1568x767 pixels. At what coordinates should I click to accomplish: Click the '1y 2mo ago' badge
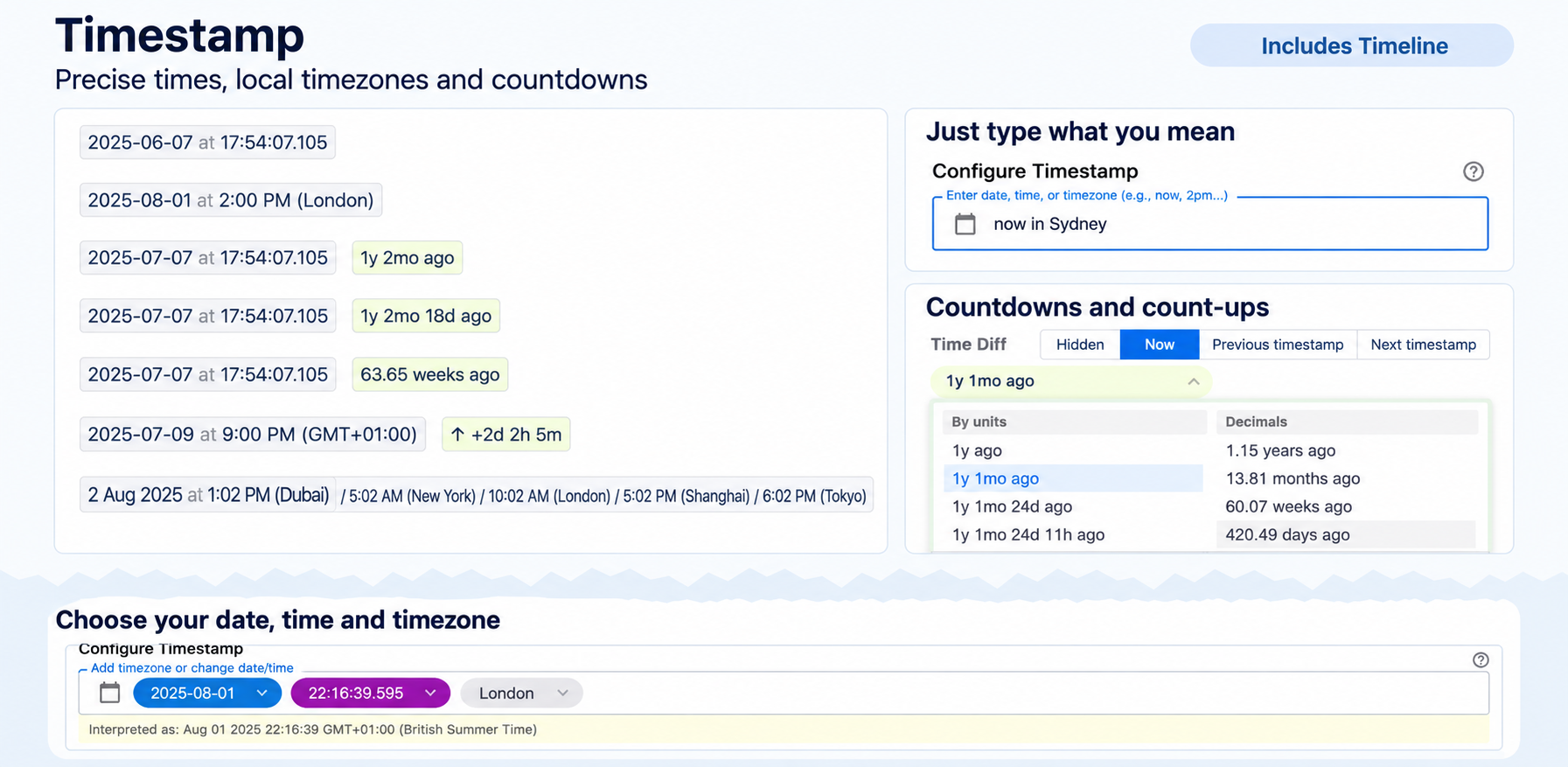(408, 258)
